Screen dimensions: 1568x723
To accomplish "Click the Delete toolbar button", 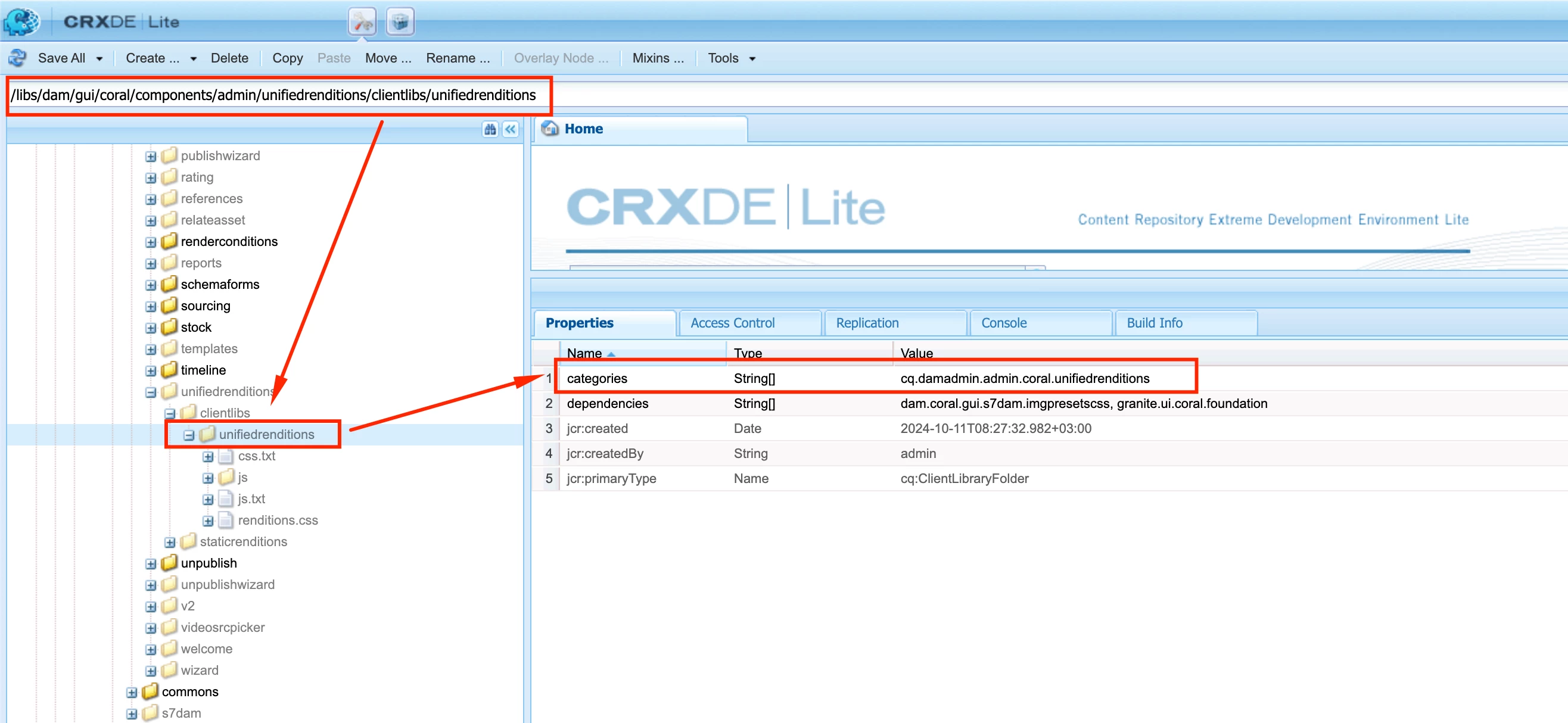I will [x=229, y=58].
